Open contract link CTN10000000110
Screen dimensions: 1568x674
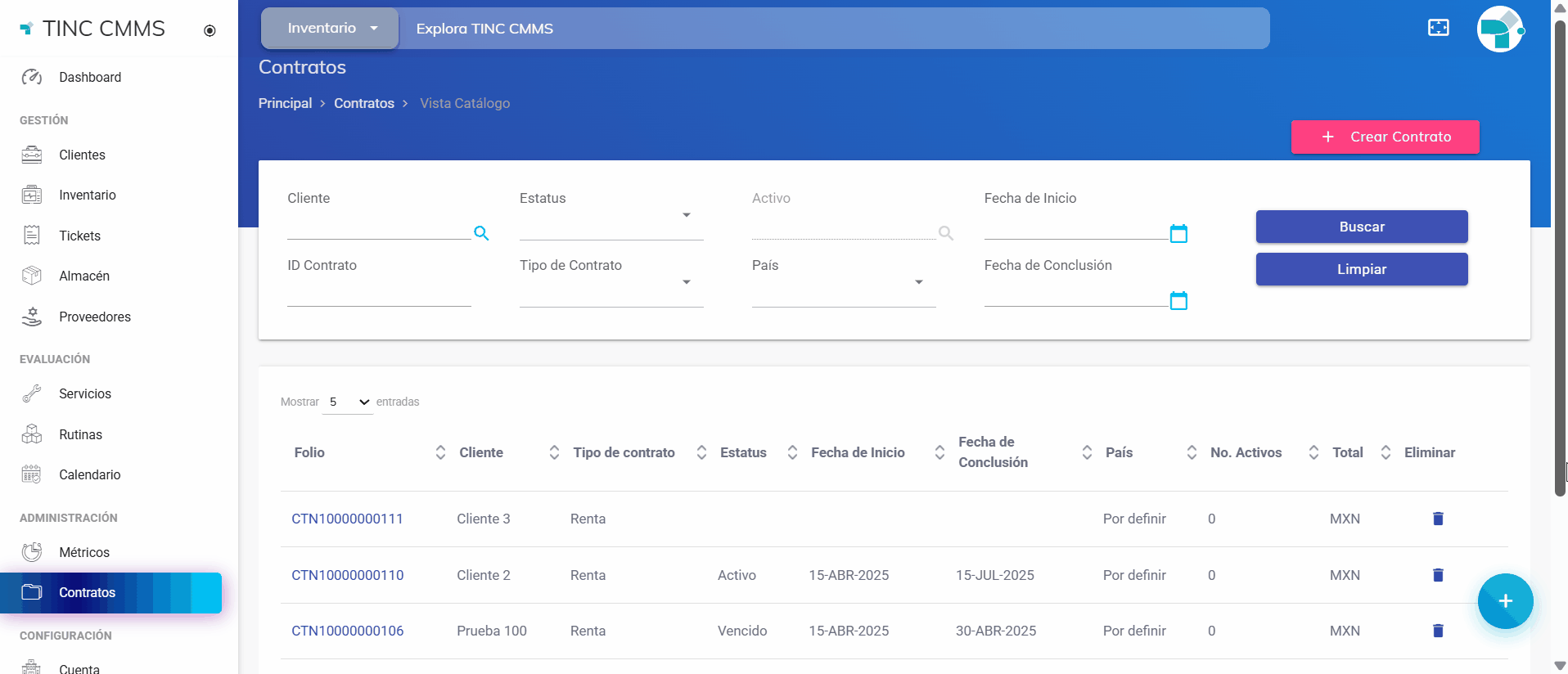(348, 575)
